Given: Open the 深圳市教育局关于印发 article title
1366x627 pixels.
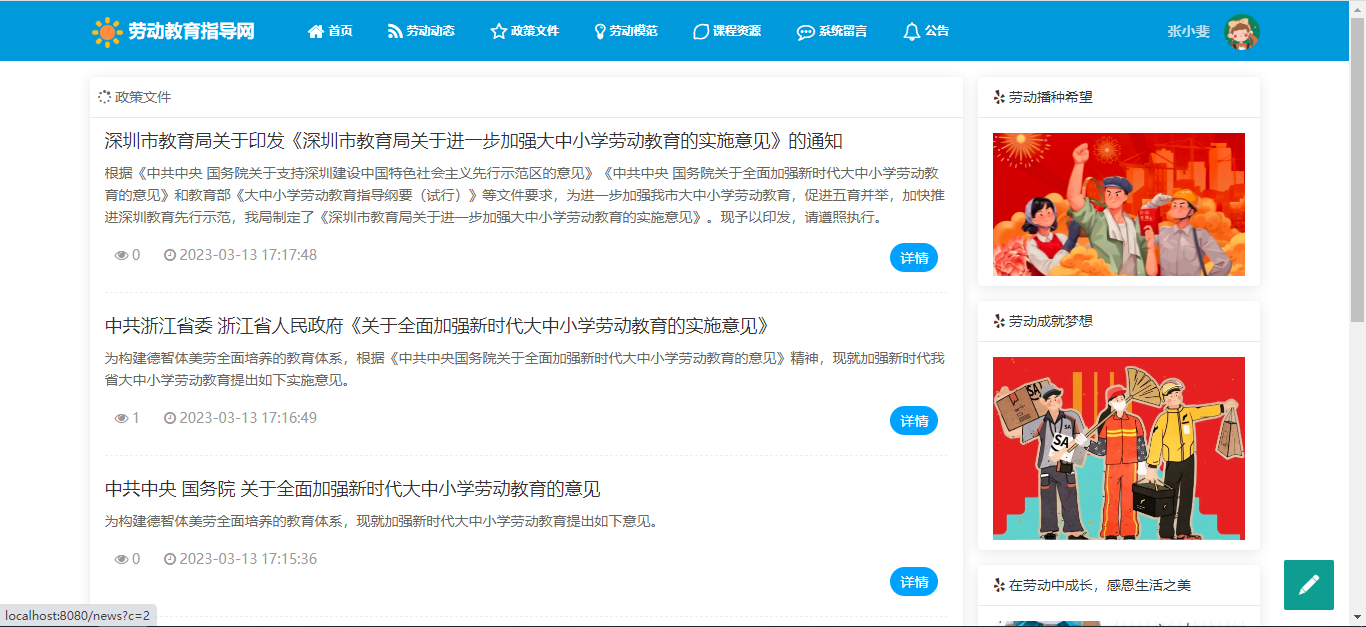Looking at the screenshot, I should [x=474, y=140].
